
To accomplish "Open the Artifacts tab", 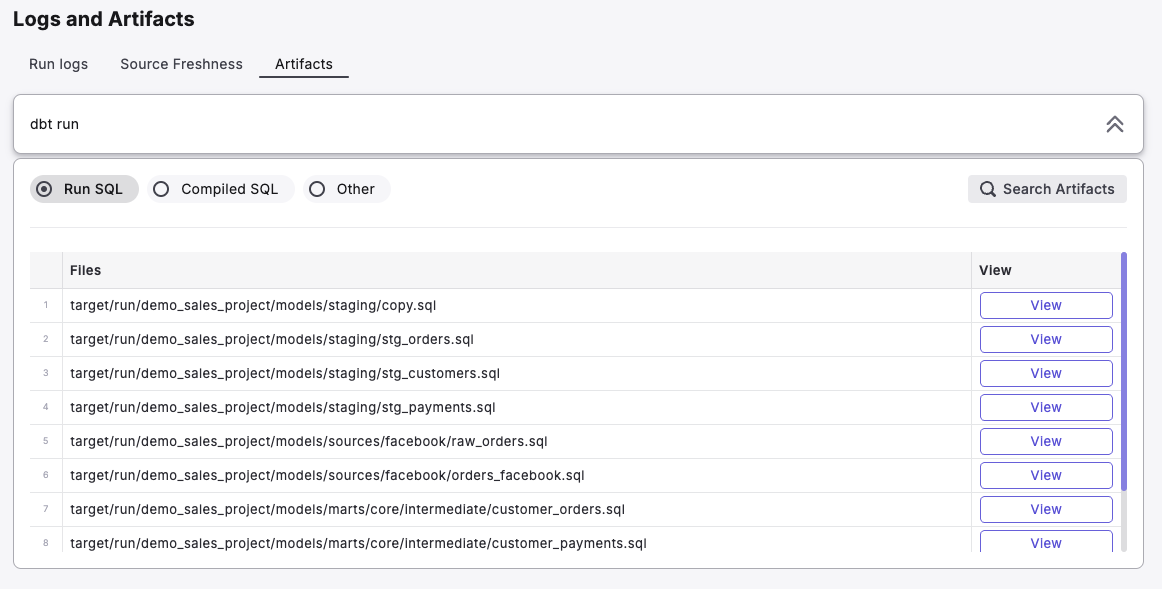I will point(304,64).
